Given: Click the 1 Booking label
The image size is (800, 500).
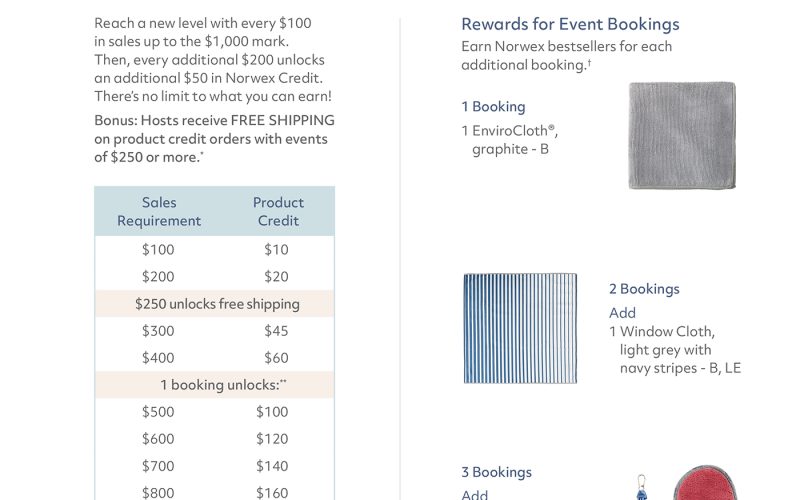Looking at the screenshot, I should [x=493, y=107].
